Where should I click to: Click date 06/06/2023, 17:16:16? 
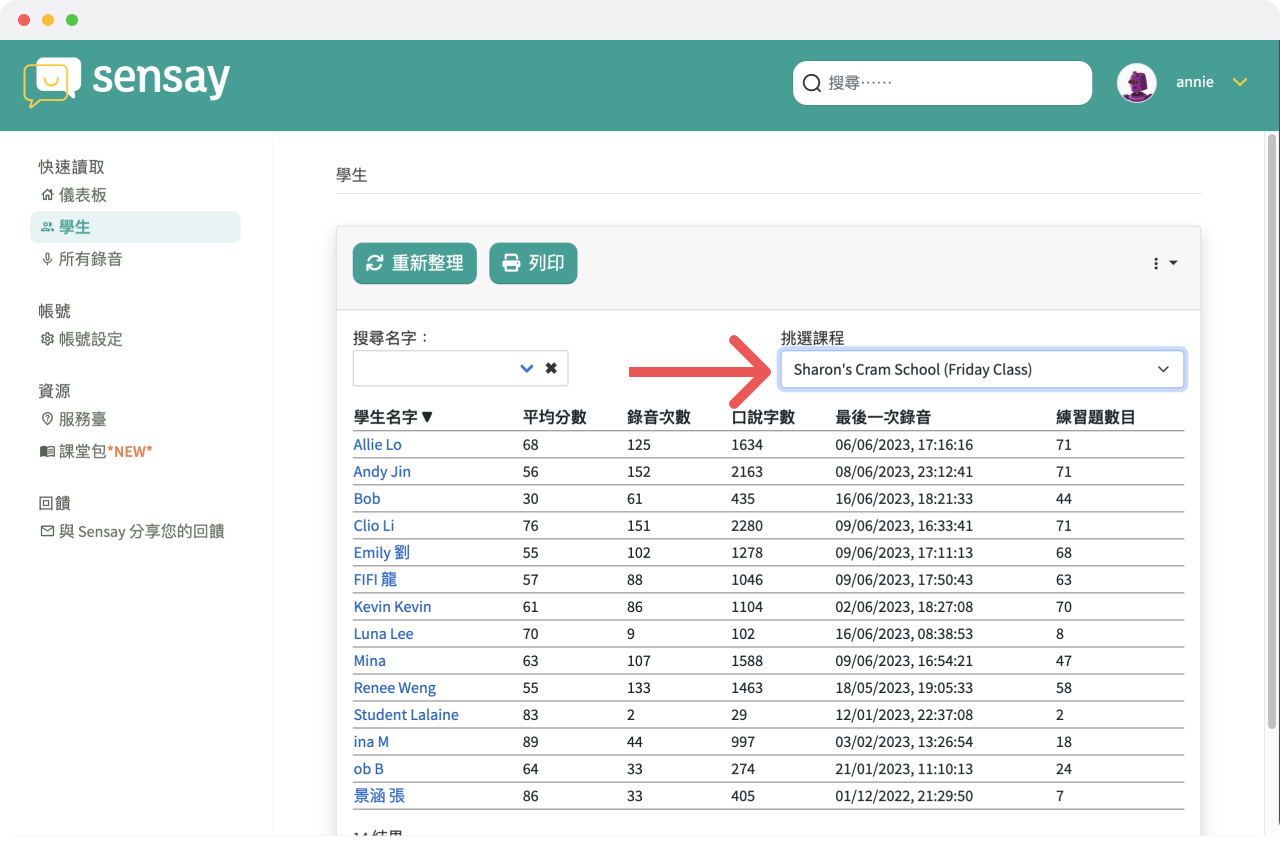[904, 444]
